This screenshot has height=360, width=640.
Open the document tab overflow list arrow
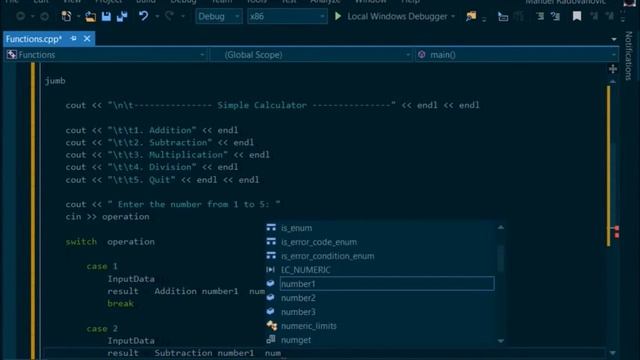(x=614, y=39)
